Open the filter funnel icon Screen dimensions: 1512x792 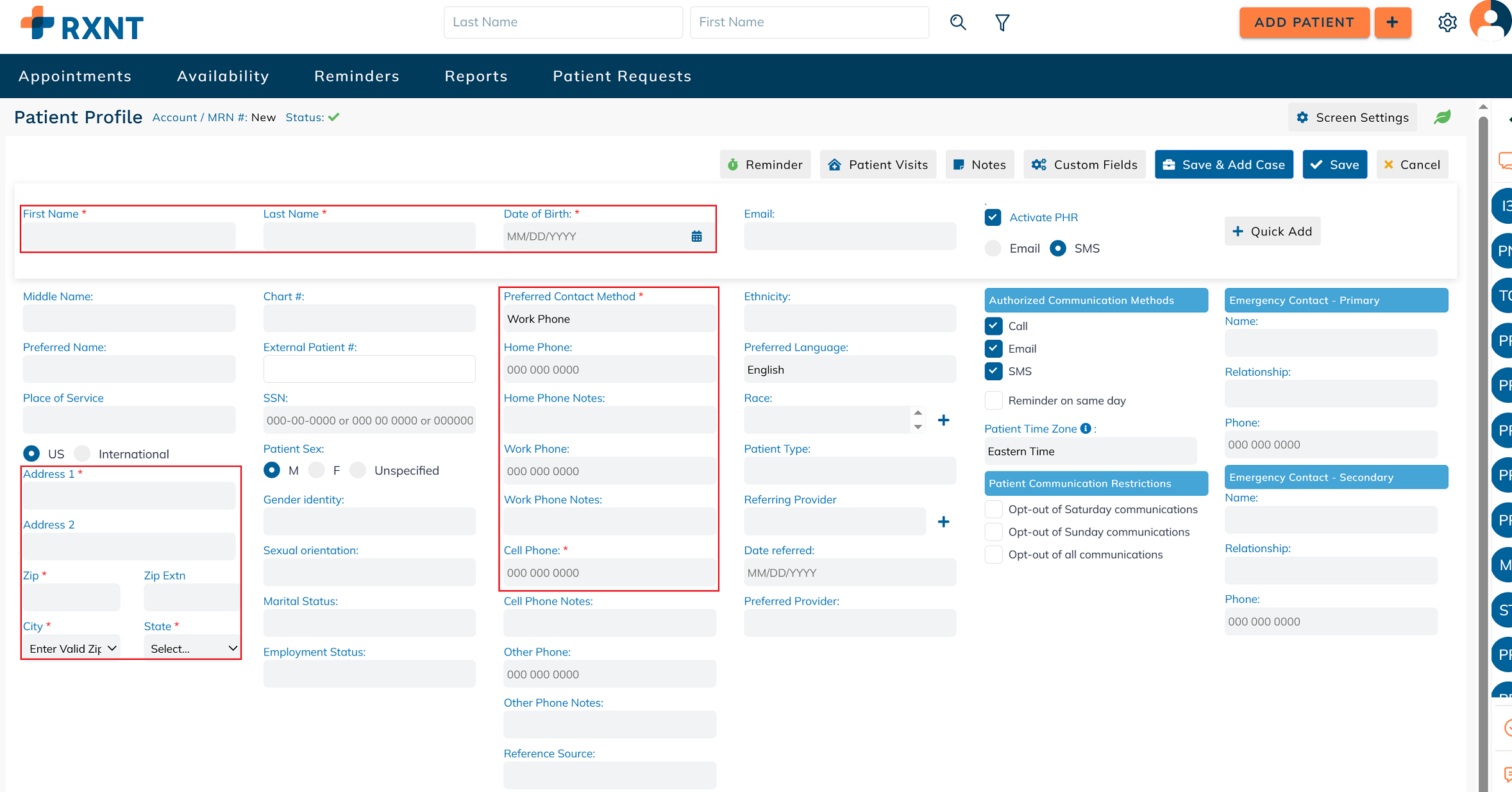pyautogui.click(x=1002, y=22)
